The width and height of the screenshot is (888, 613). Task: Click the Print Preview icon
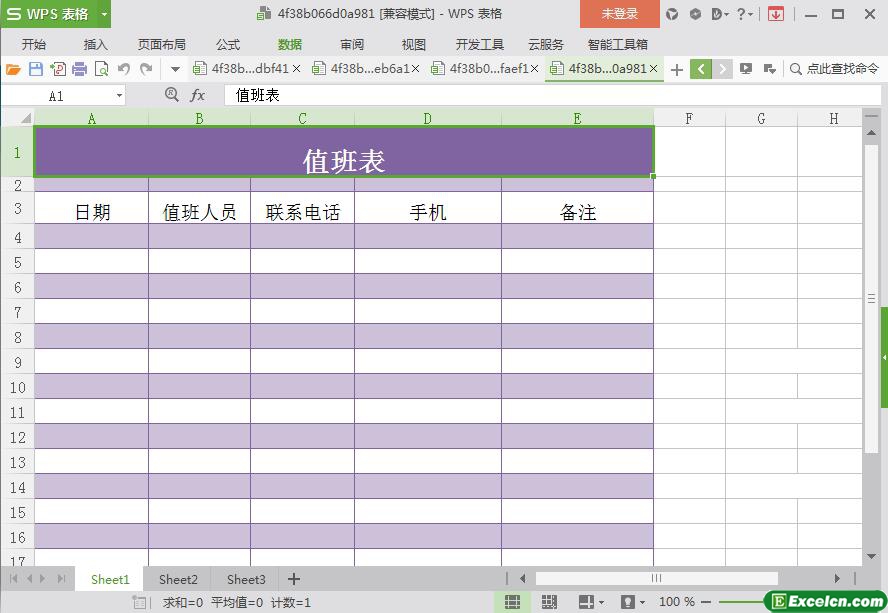101,69
